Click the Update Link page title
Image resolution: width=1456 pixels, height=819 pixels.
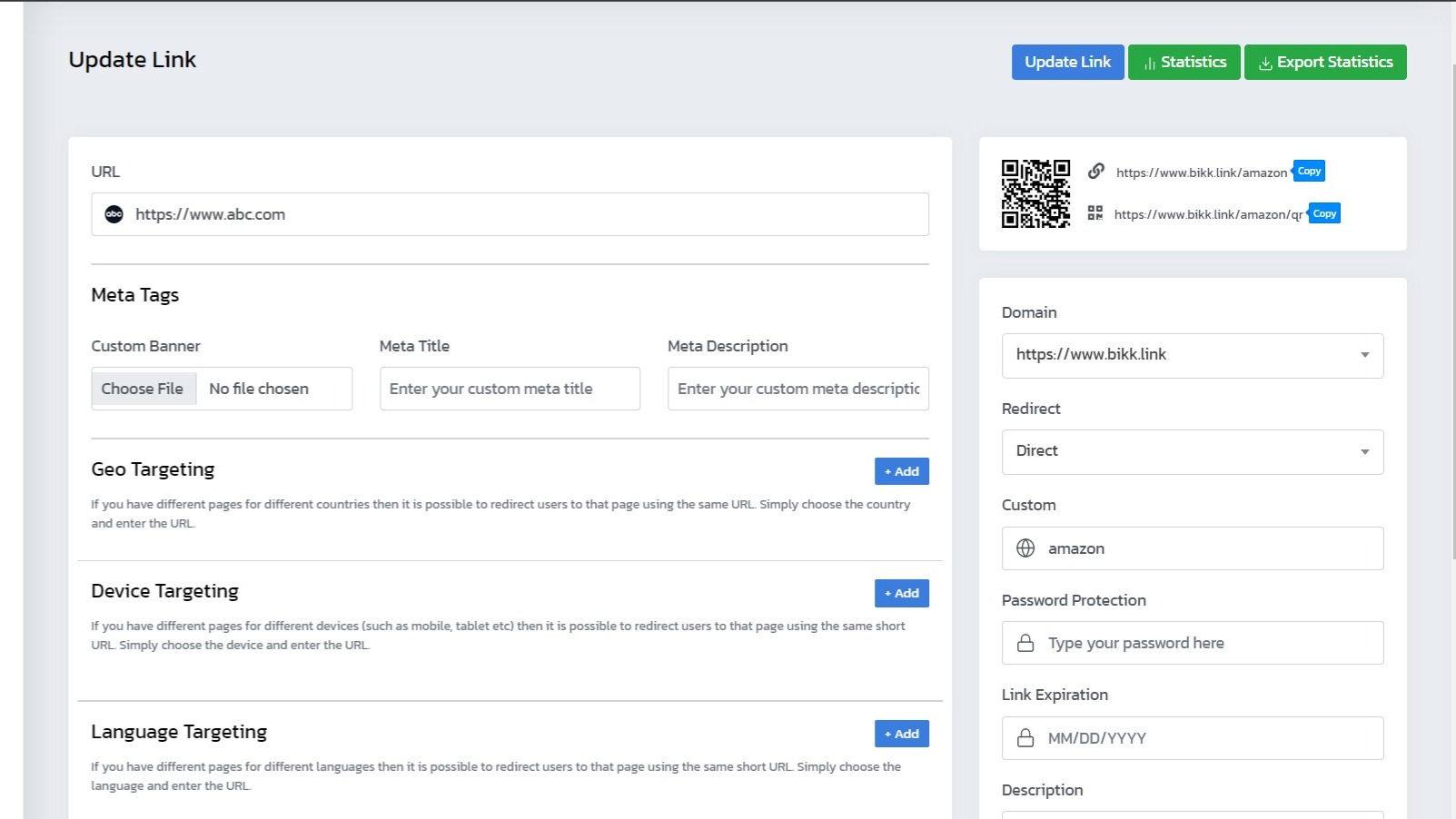tap(133, 60)
